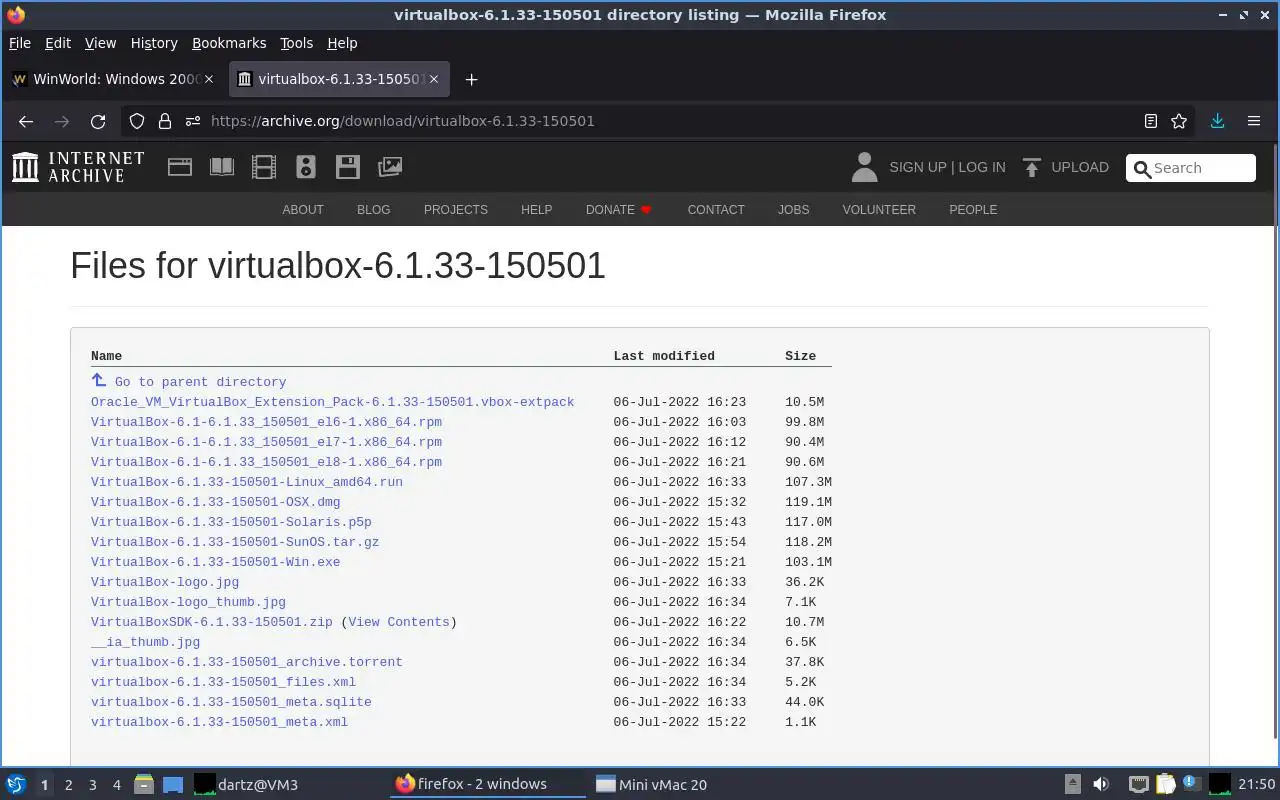Screen dimensions: 1280x800
Task: Click the show desktop taskbar icon
Action: [173, 784]
